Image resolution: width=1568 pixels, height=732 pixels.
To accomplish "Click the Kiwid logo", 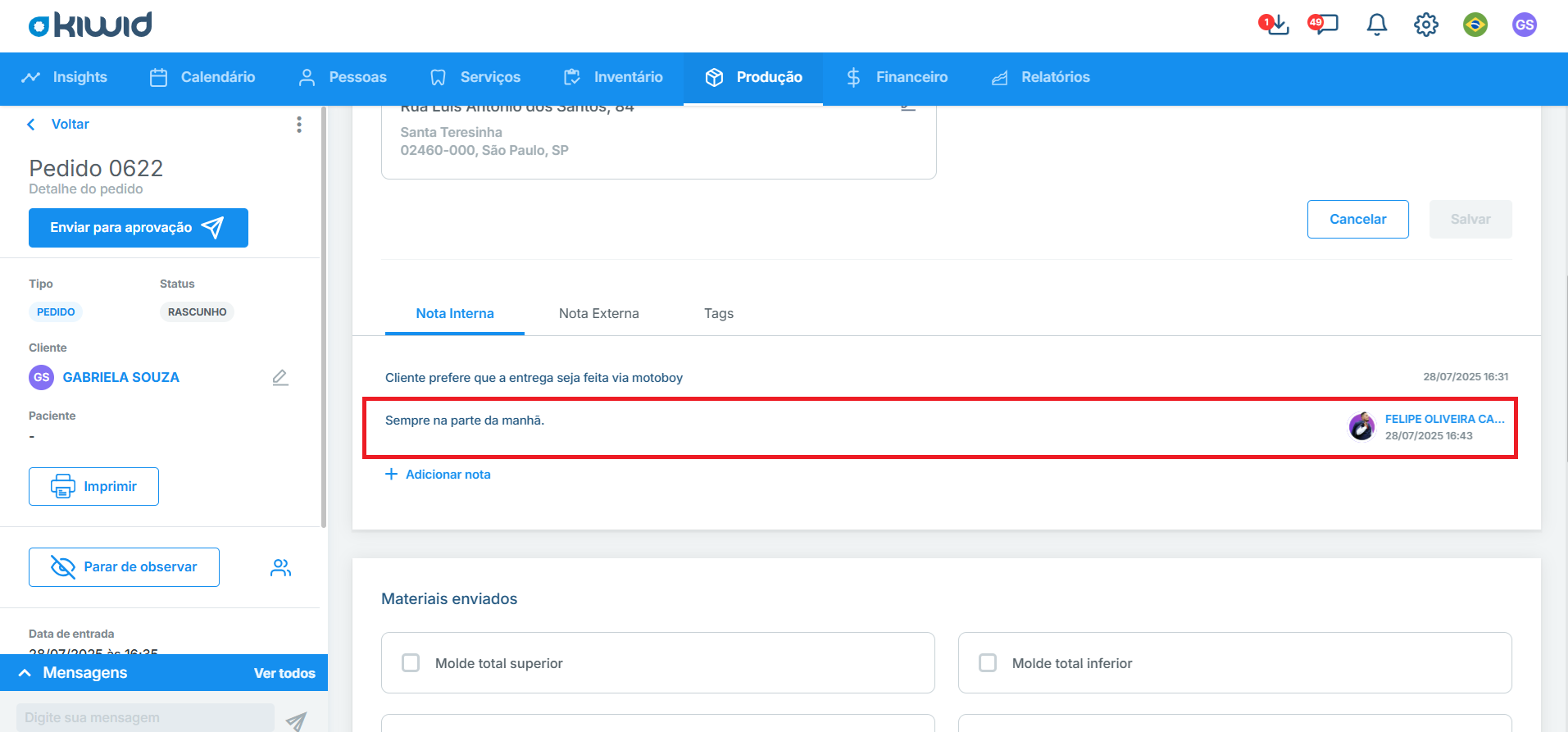I will tap(90, 25).
